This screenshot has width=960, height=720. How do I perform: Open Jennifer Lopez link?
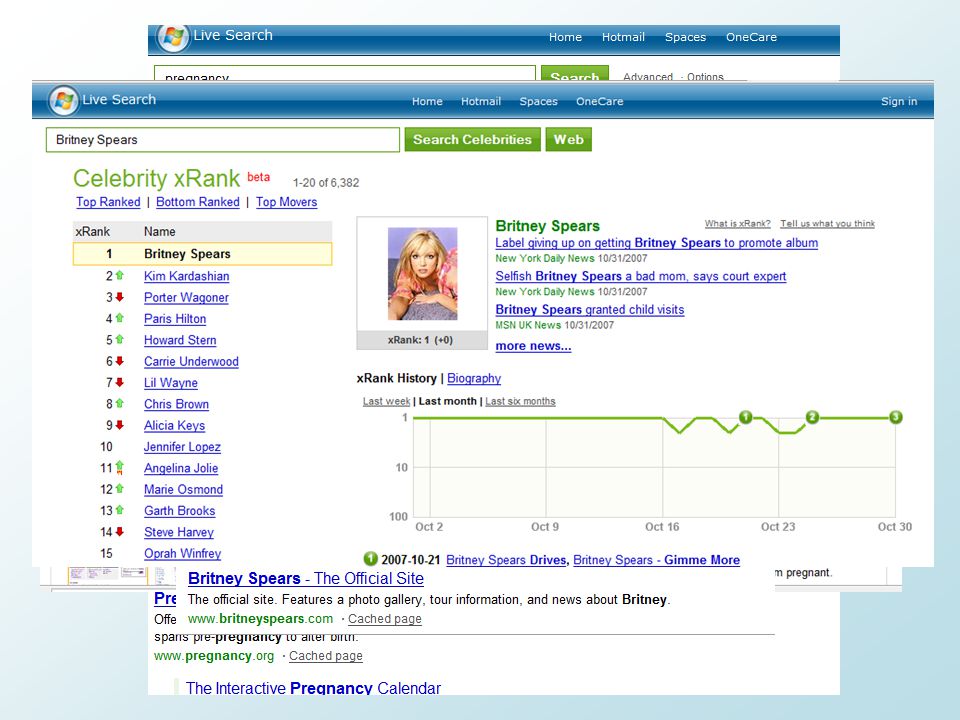[182, 447]
